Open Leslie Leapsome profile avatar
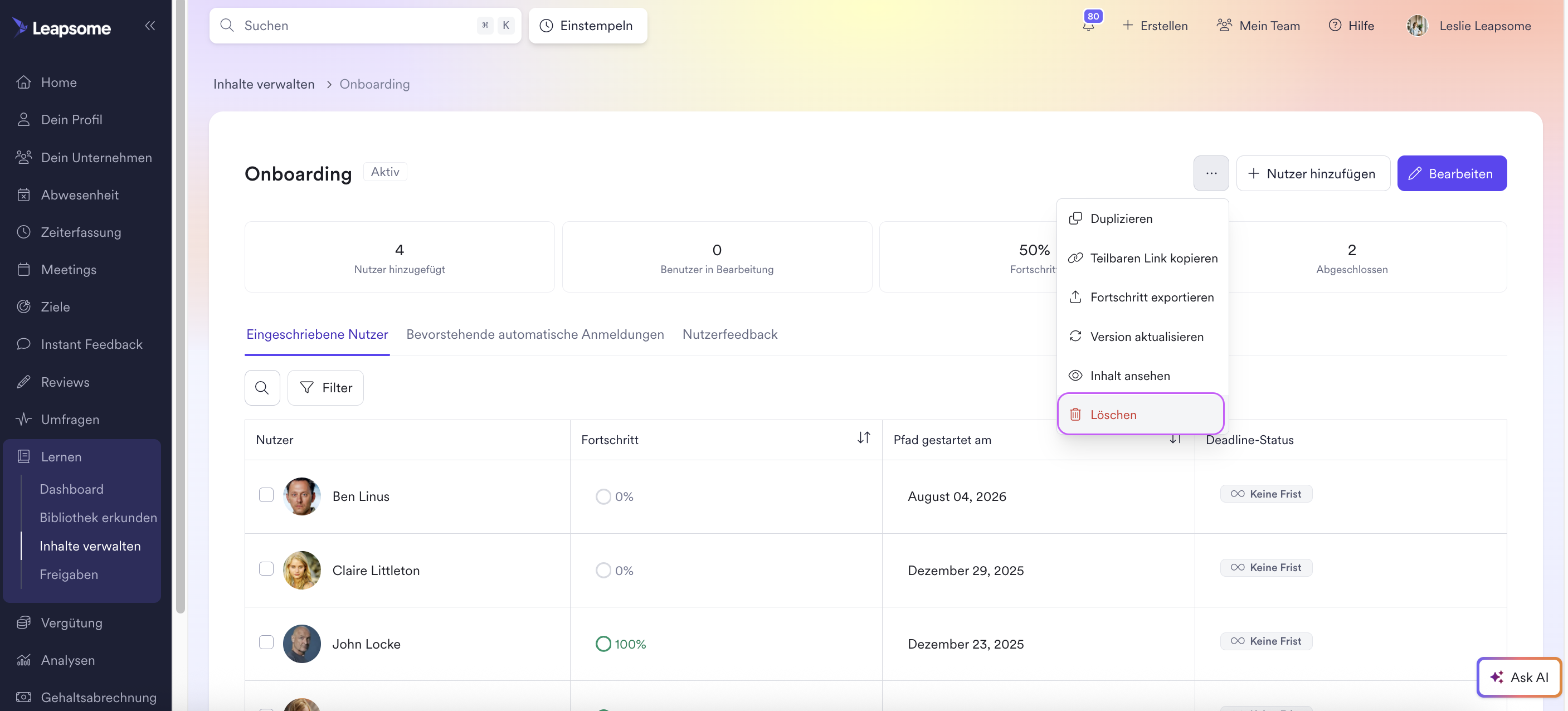 point(1418,26)
